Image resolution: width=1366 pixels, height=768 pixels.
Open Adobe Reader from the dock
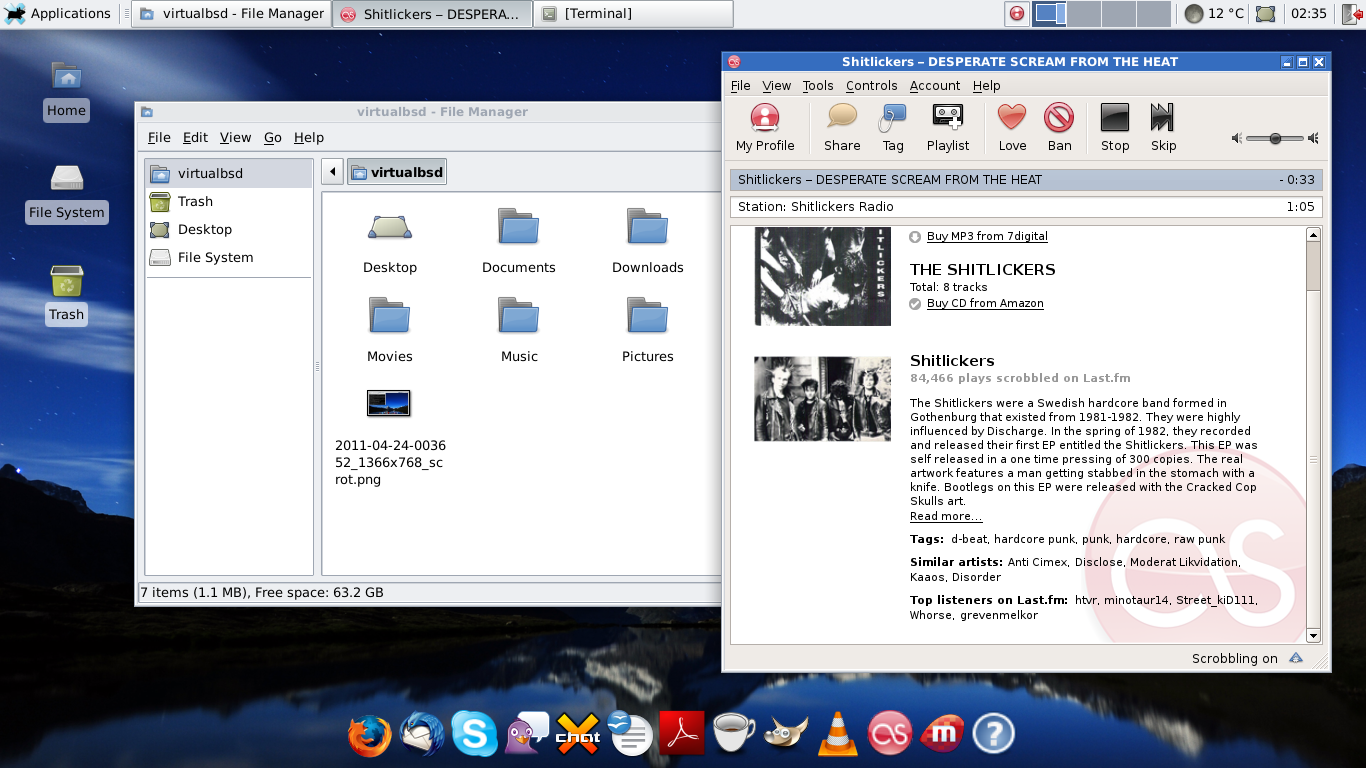pyautogui.click(x=682, y=735)
